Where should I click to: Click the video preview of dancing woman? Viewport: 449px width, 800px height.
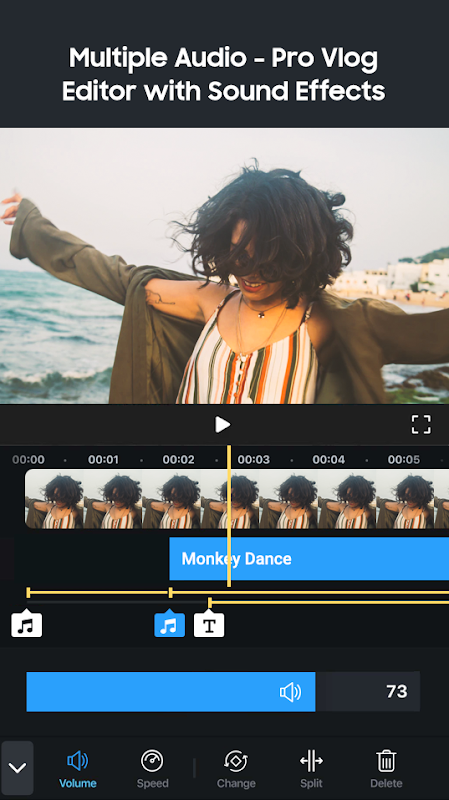tap(224, 266)
